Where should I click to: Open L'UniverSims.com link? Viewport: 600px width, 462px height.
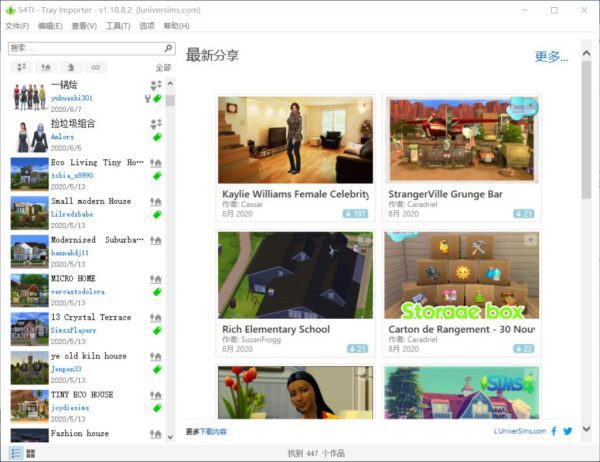(520, 431)
